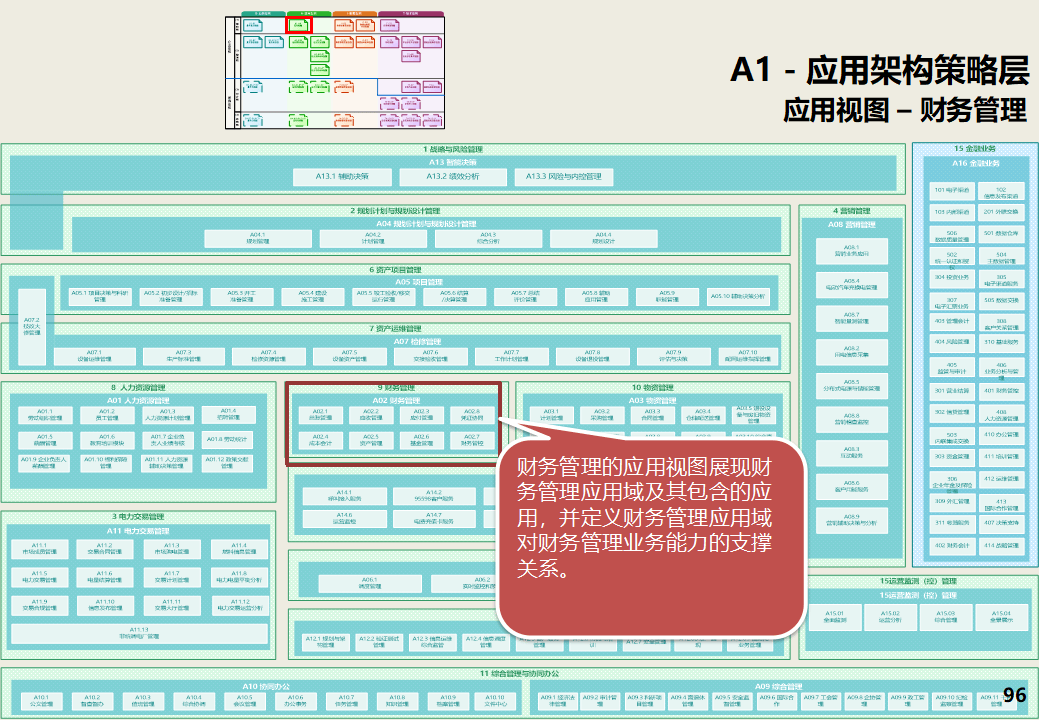Select the A15.03 box in 运营监测
The height and width of the screenshot is (720, 1039).
pos(946,617)
